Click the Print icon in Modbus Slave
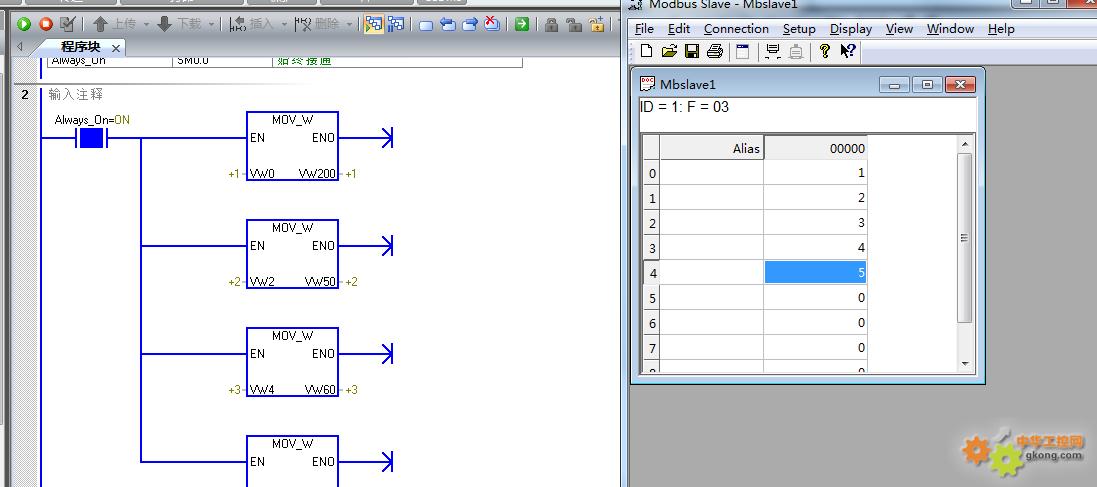 tap(714, 51)
